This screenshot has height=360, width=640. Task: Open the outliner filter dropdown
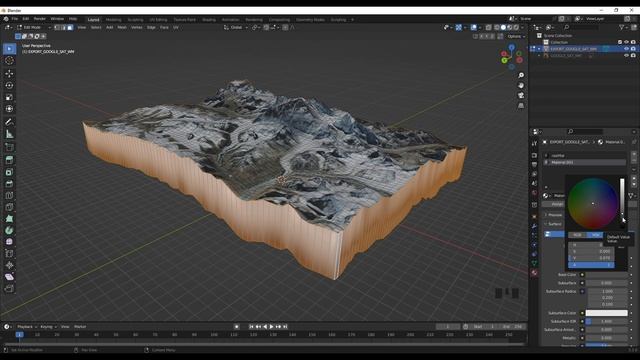[x=623, y=27]
